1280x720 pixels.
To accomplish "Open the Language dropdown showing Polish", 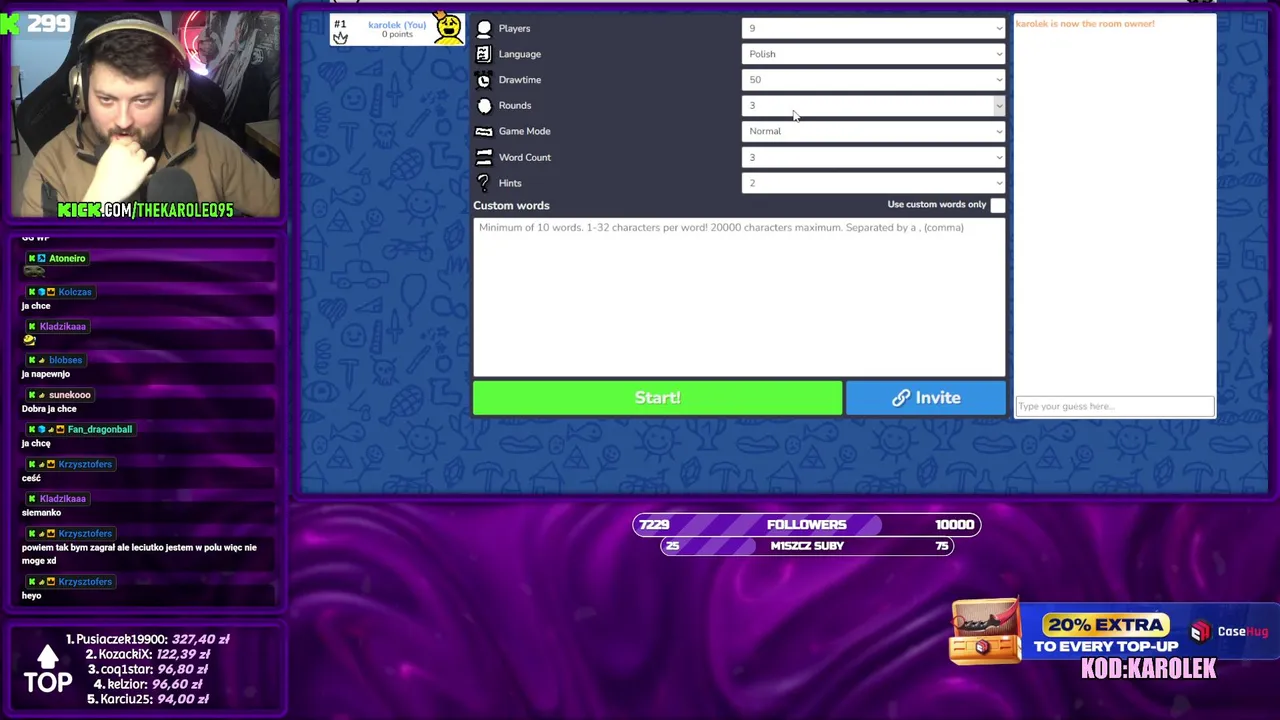I will point(873,54).
